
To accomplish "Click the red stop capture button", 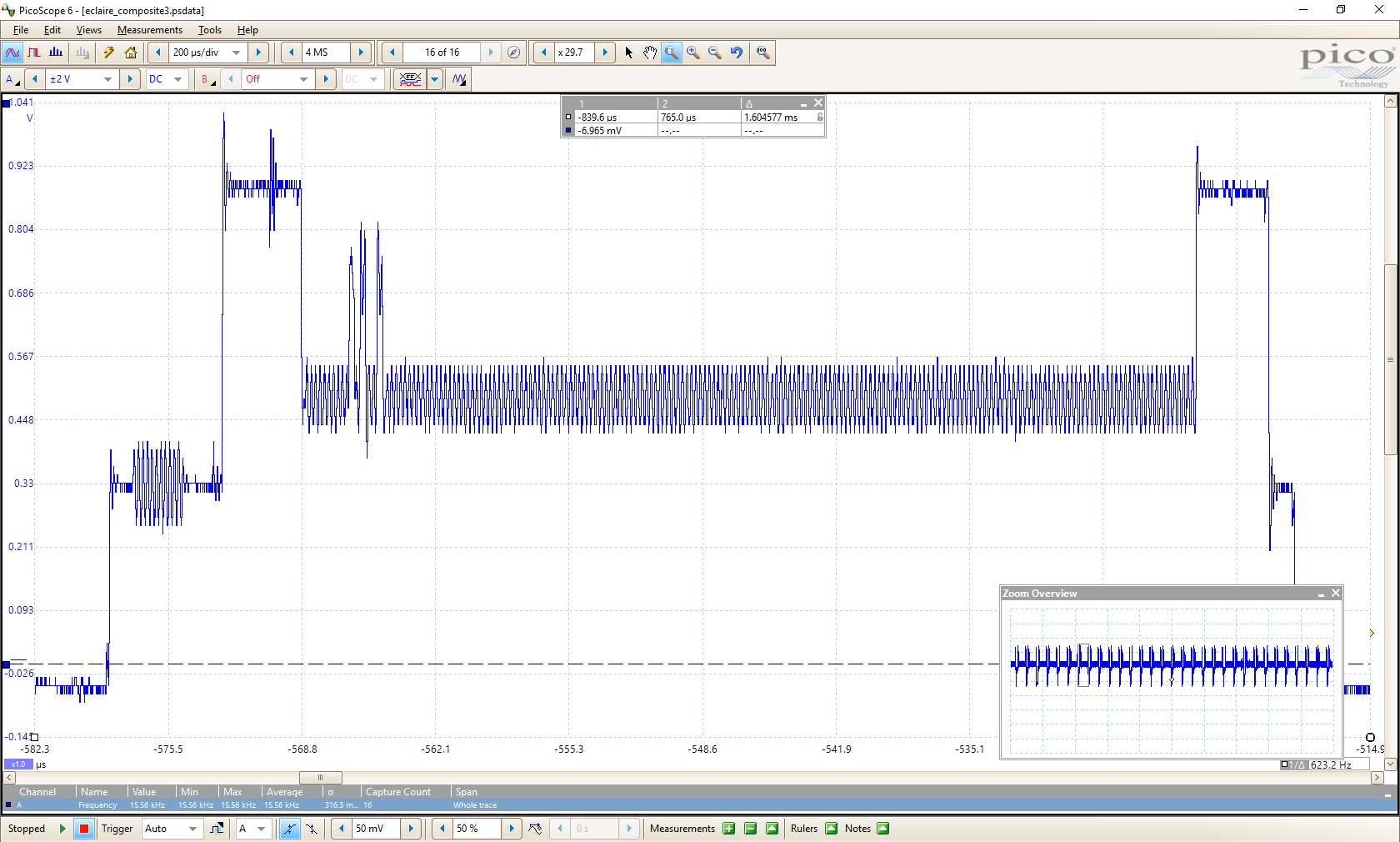I will click(x=84, y=829).
